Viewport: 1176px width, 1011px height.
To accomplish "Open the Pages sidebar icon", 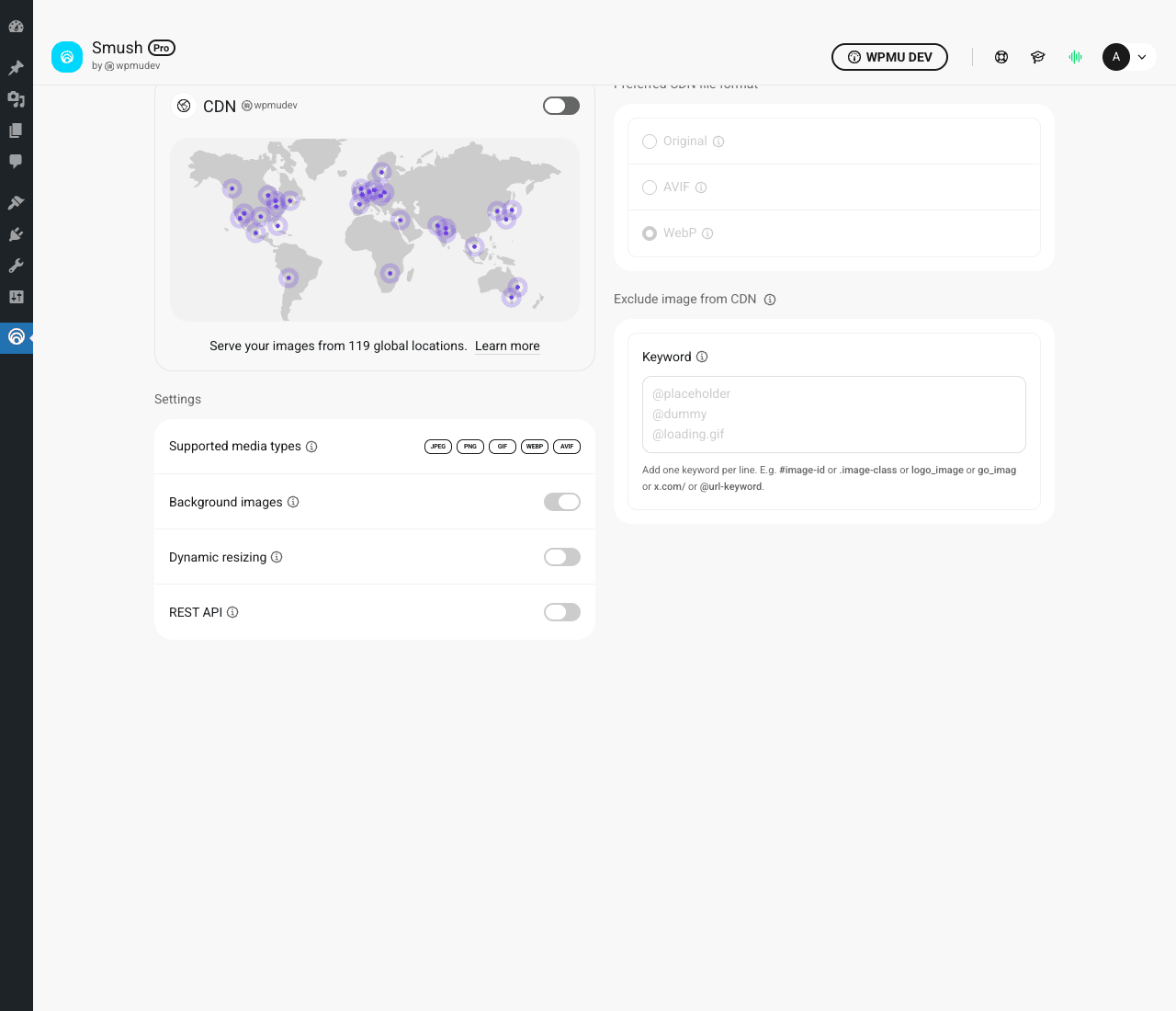I will [x=16, y=131].
